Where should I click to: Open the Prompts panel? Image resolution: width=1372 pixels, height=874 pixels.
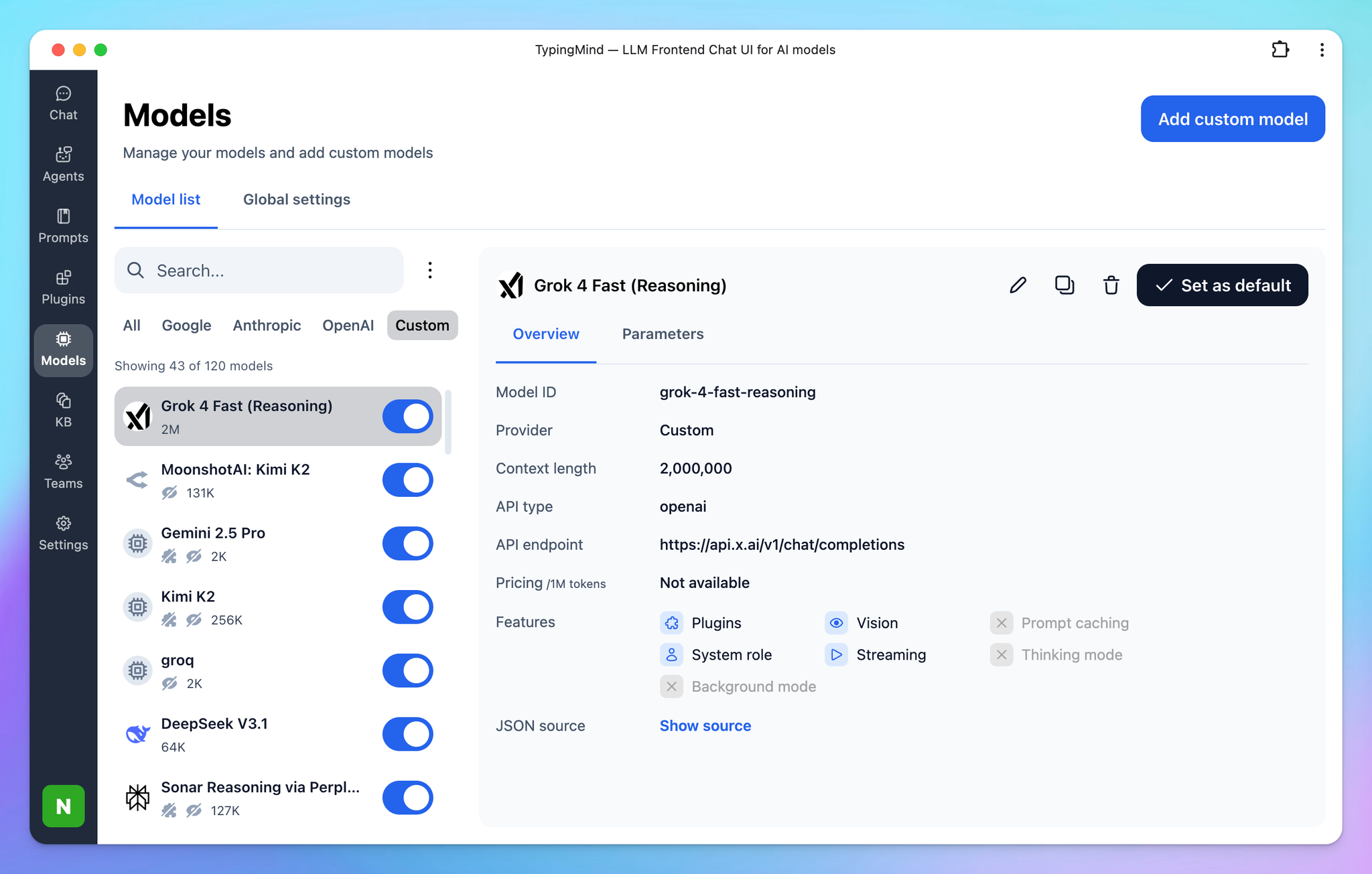point(62,225)
